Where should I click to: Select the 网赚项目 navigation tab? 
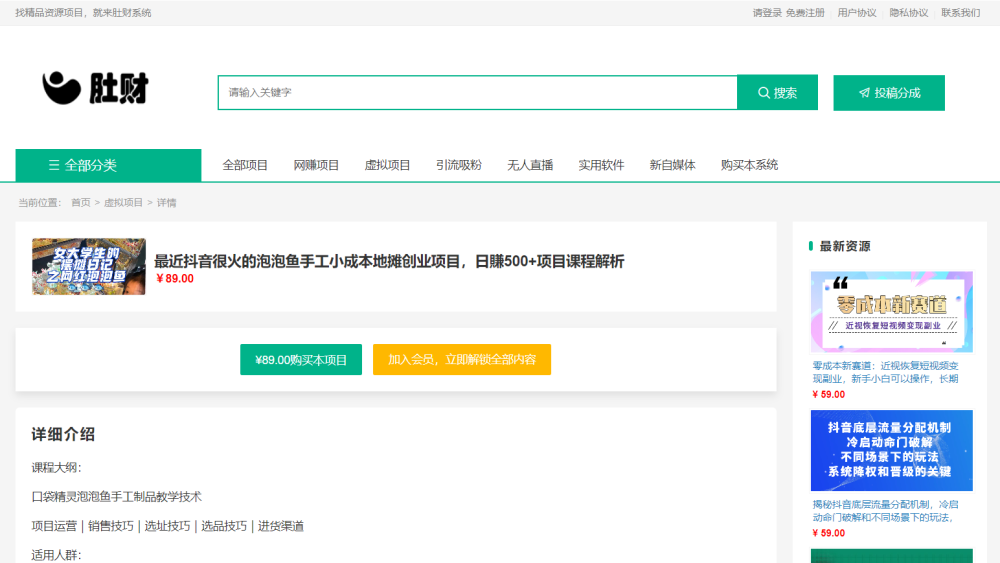coord(316,165)
